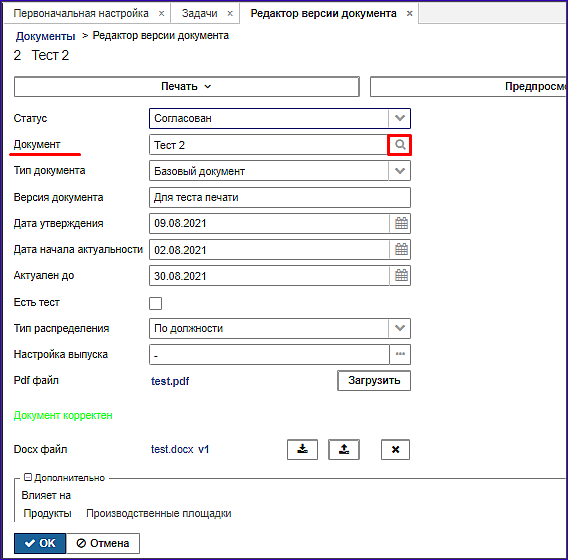Expand the Статус dropdown arrow
This screenshot has width=568, height=560.
[400, 118]
